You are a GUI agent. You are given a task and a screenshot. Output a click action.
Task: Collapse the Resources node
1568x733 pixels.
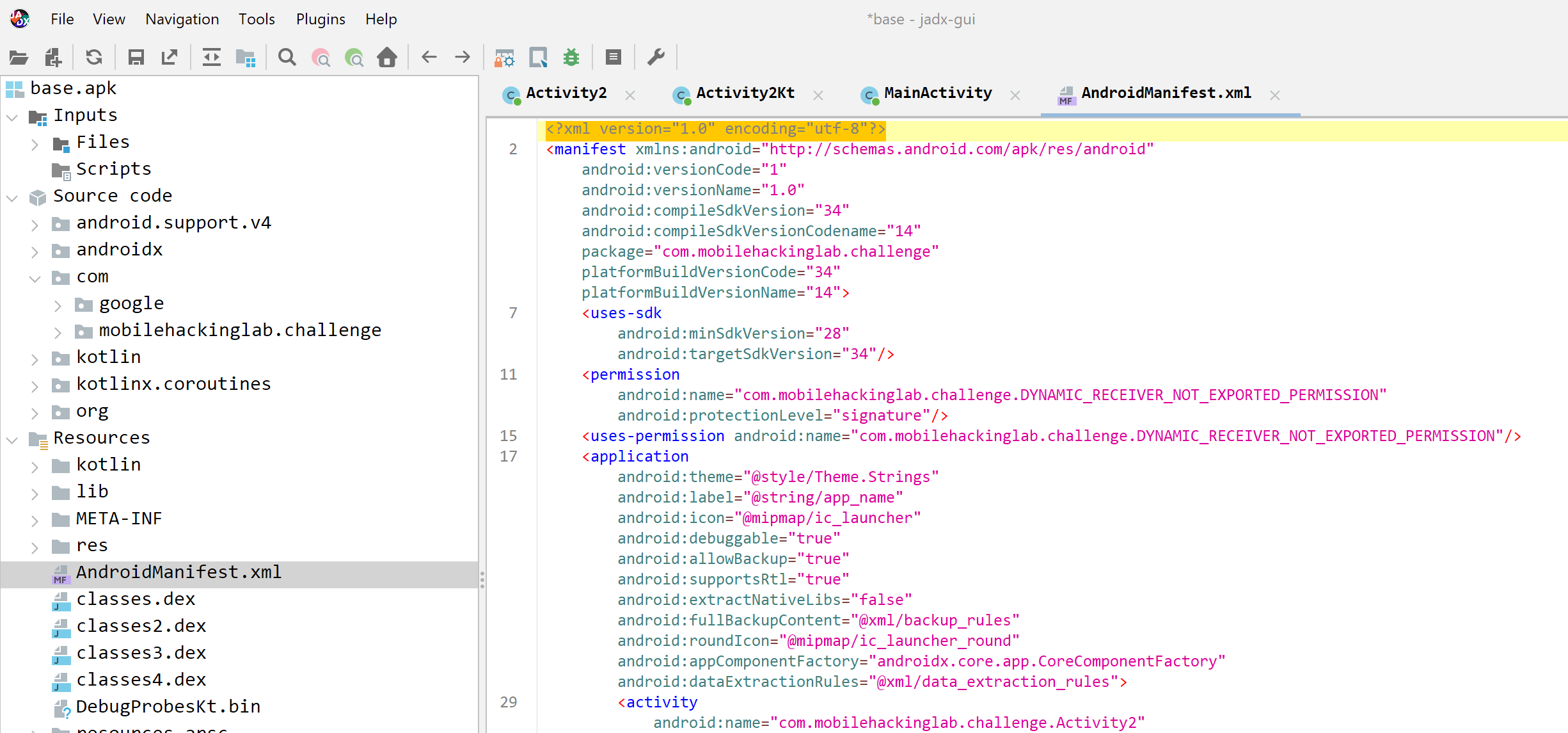point(12,440)
